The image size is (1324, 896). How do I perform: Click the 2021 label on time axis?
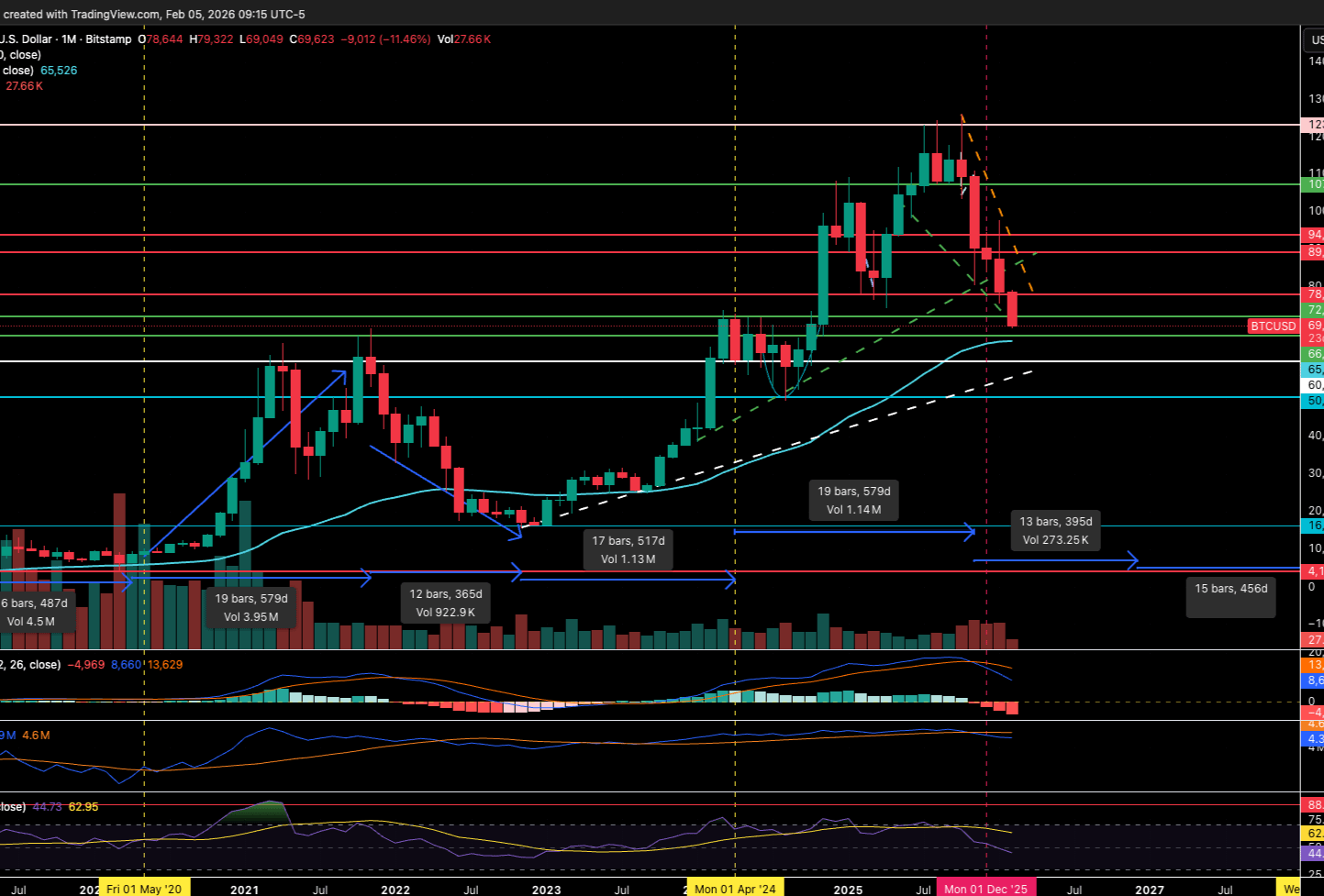click(244, 890)
